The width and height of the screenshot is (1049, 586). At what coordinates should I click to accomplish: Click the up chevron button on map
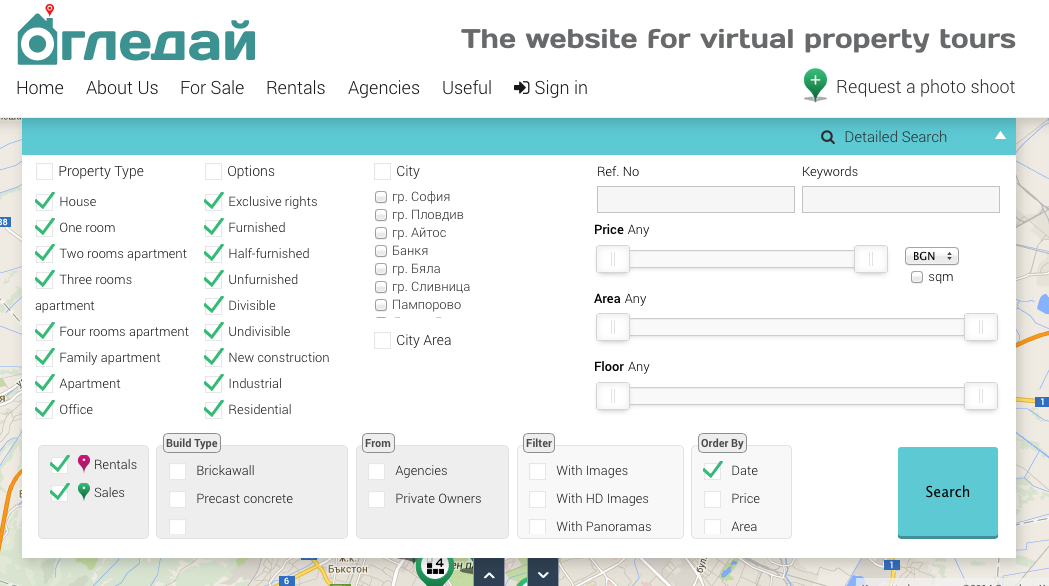coord(488,574)
